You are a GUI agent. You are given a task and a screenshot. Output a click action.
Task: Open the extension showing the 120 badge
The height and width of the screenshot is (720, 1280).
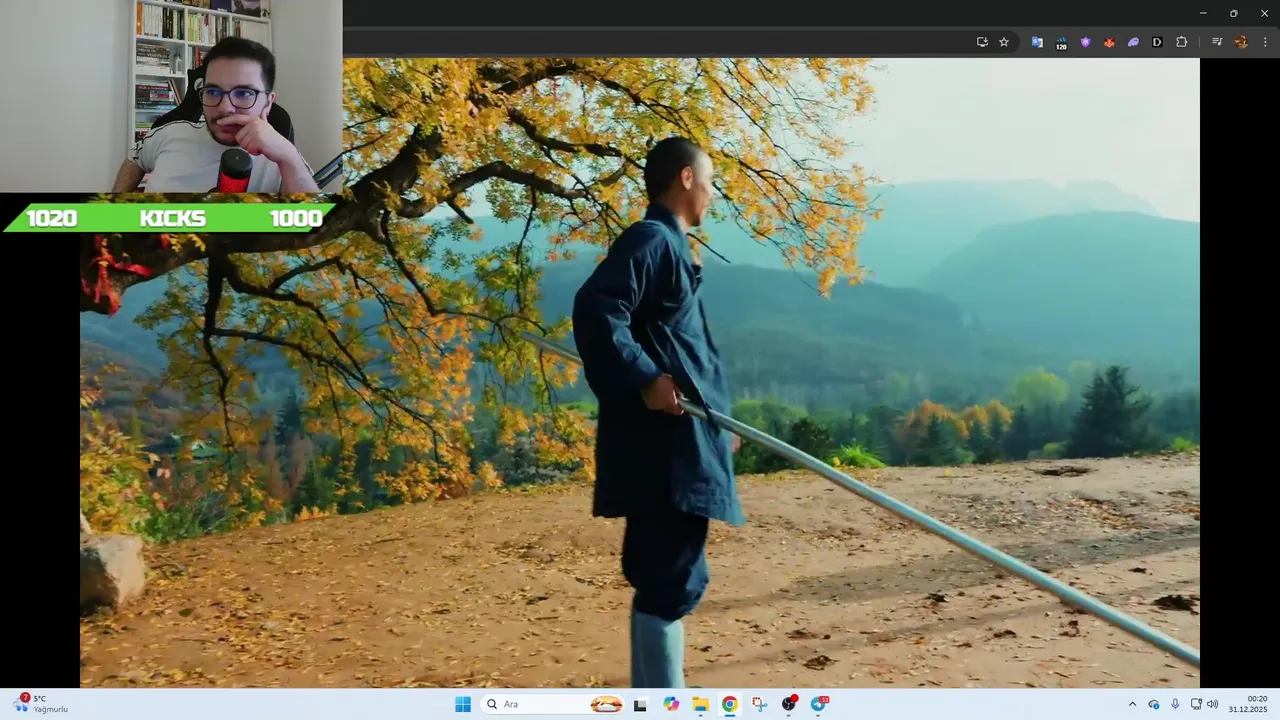[x=1061, y=42]
